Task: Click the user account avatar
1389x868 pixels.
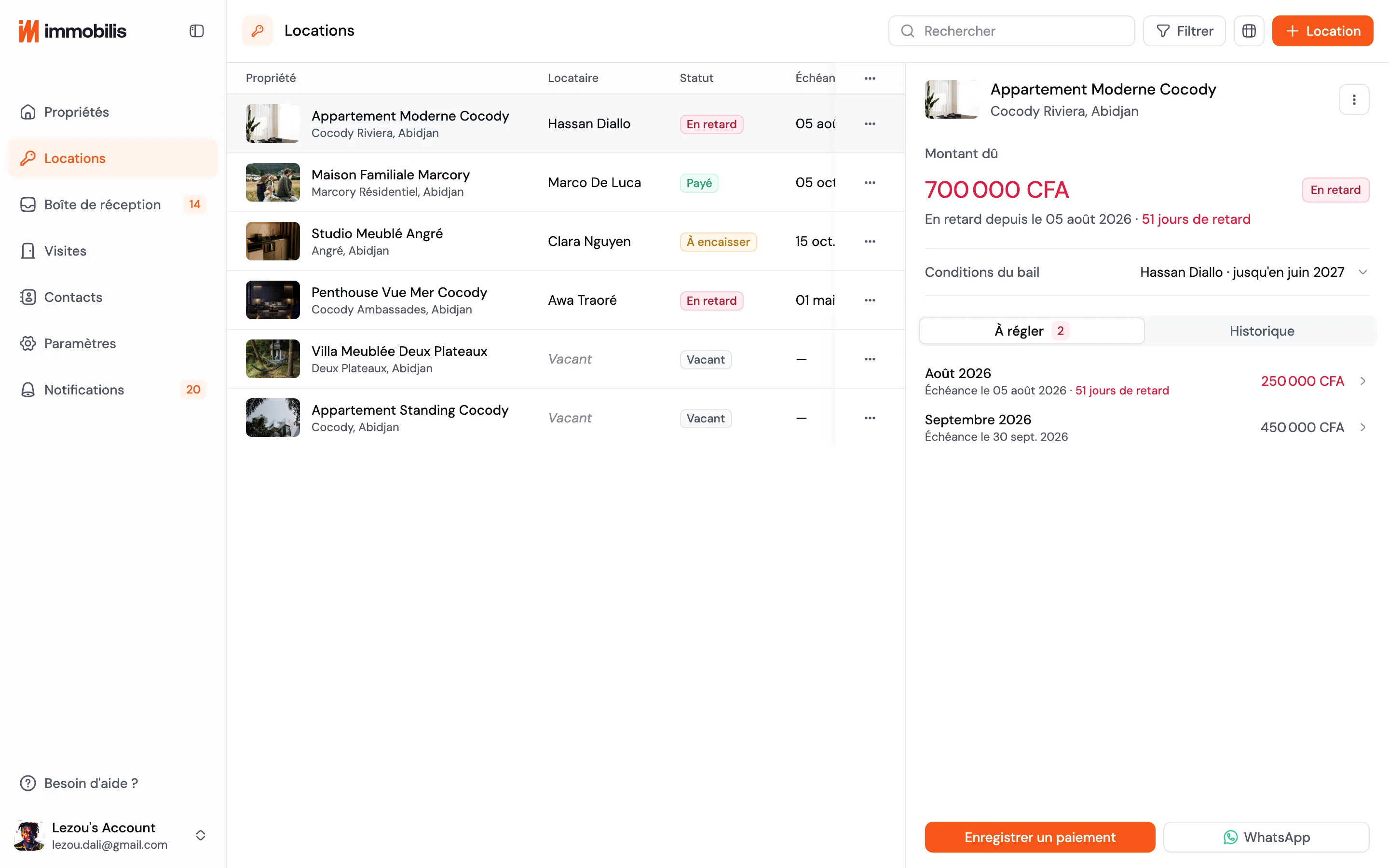Action: point(29,835)
